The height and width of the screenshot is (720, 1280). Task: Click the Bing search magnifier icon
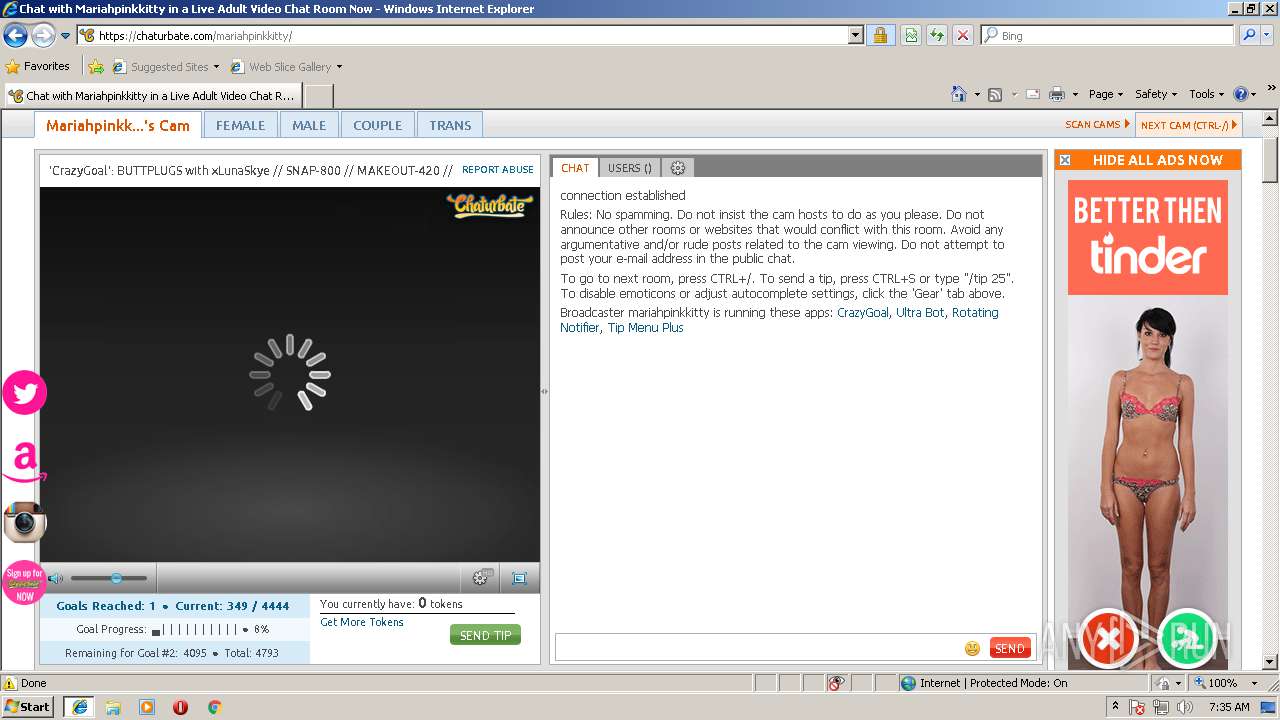click(1249, 35)
